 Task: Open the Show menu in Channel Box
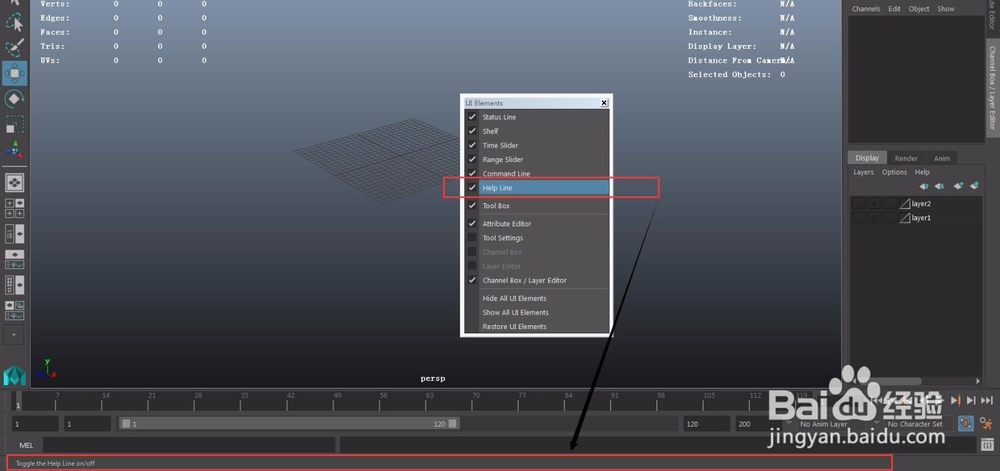point(946,9)
